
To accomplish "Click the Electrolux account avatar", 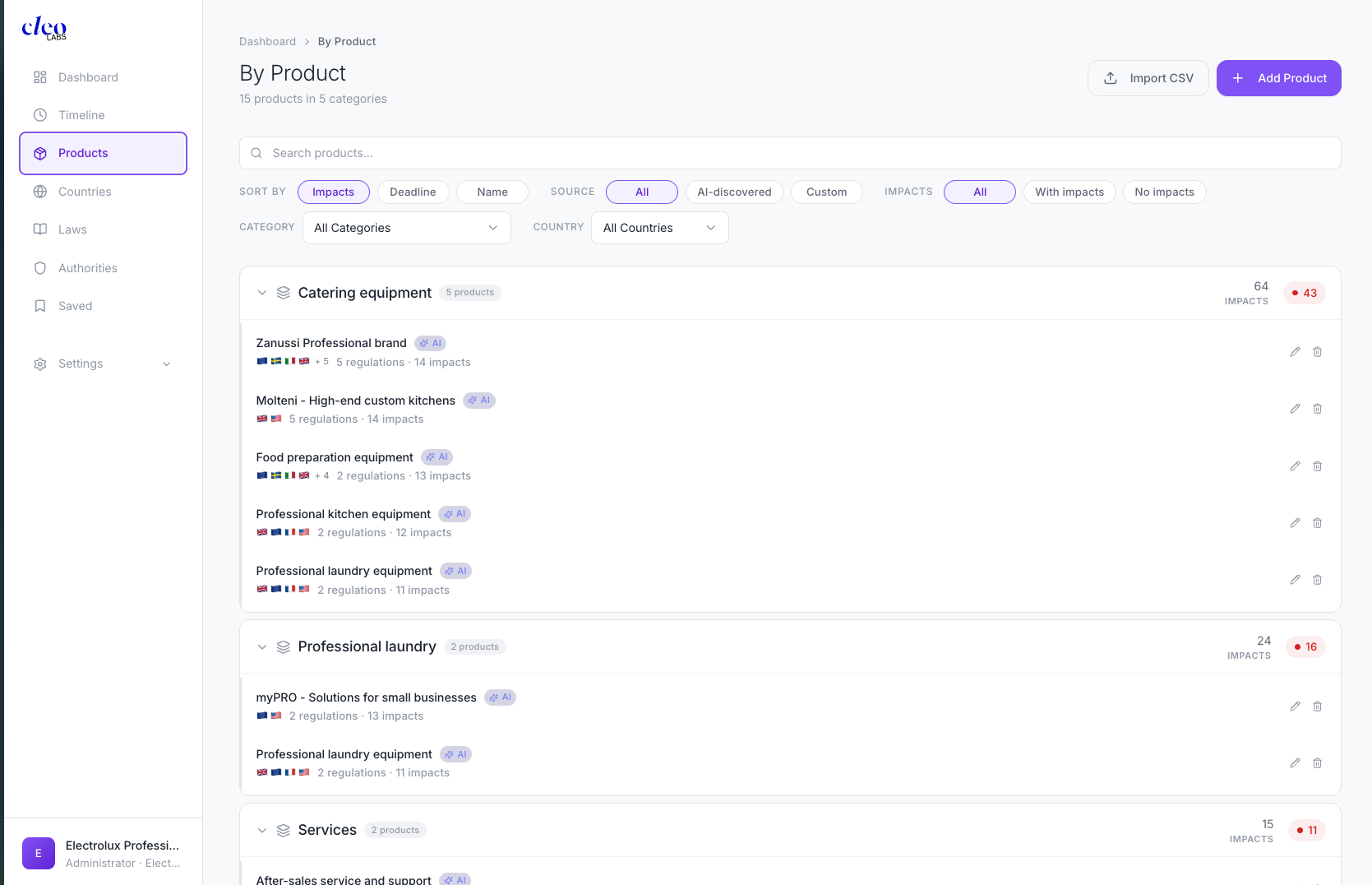I will pos(39,854).
